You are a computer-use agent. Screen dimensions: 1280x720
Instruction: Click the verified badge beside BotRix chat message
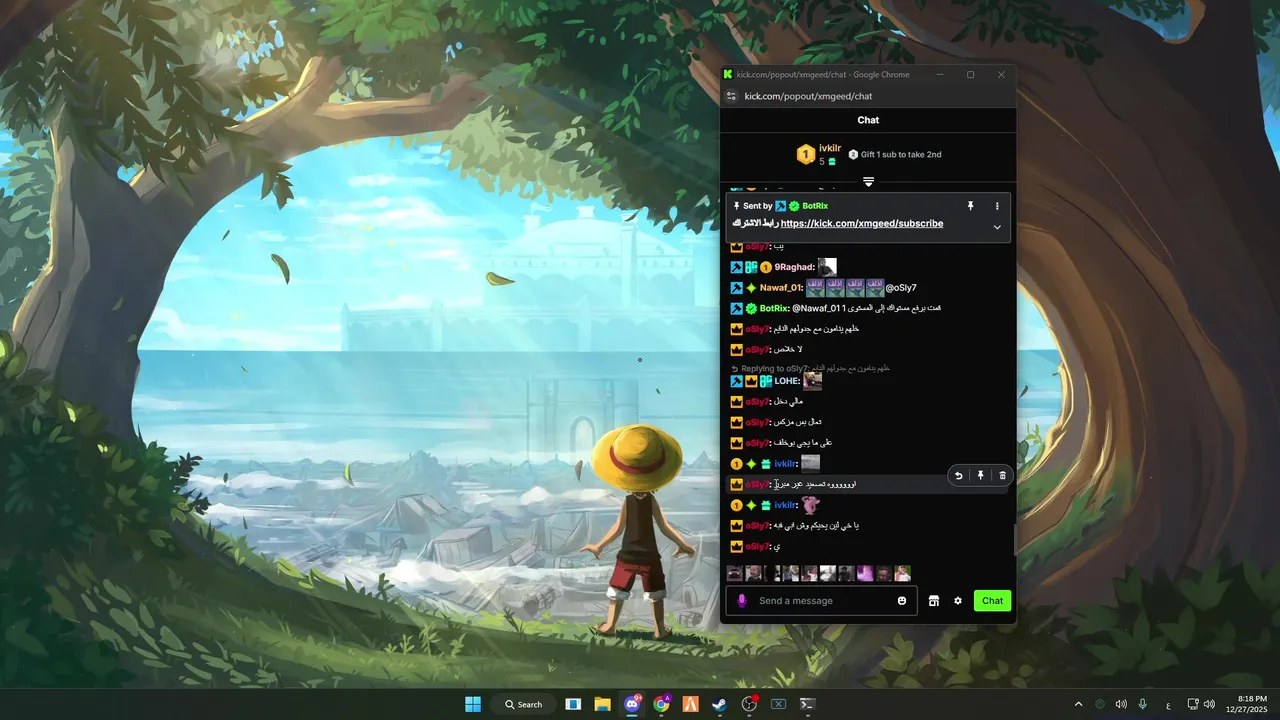tap(751, 308)
